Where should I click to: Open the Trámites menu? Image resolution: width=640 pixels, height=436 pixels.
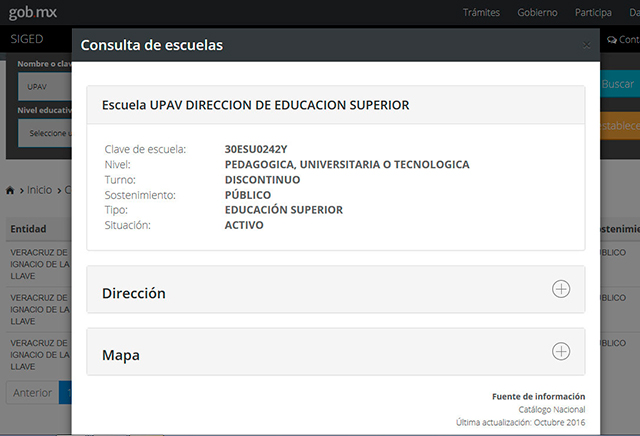481,13
